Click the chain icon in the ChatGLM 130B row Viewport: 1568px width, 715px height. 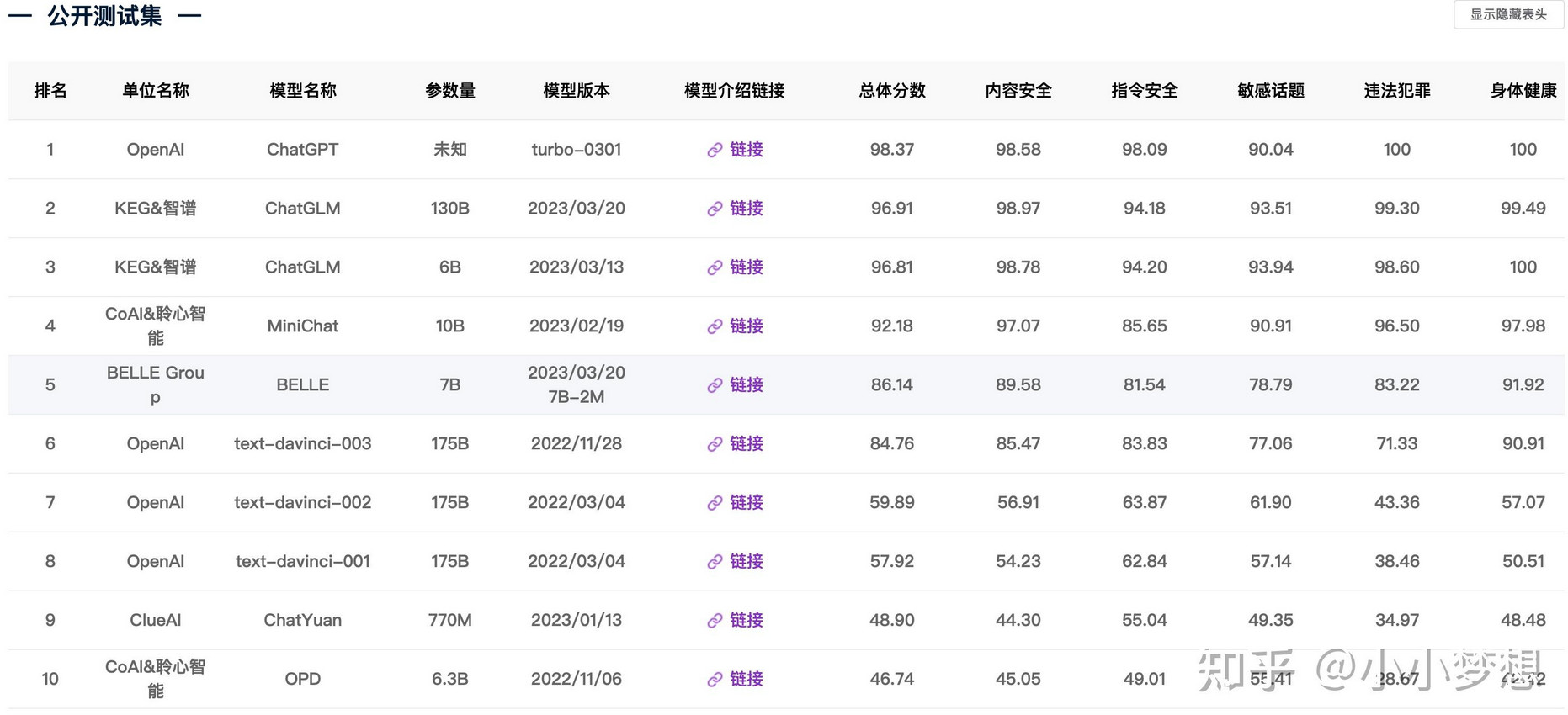click(715, 209)
